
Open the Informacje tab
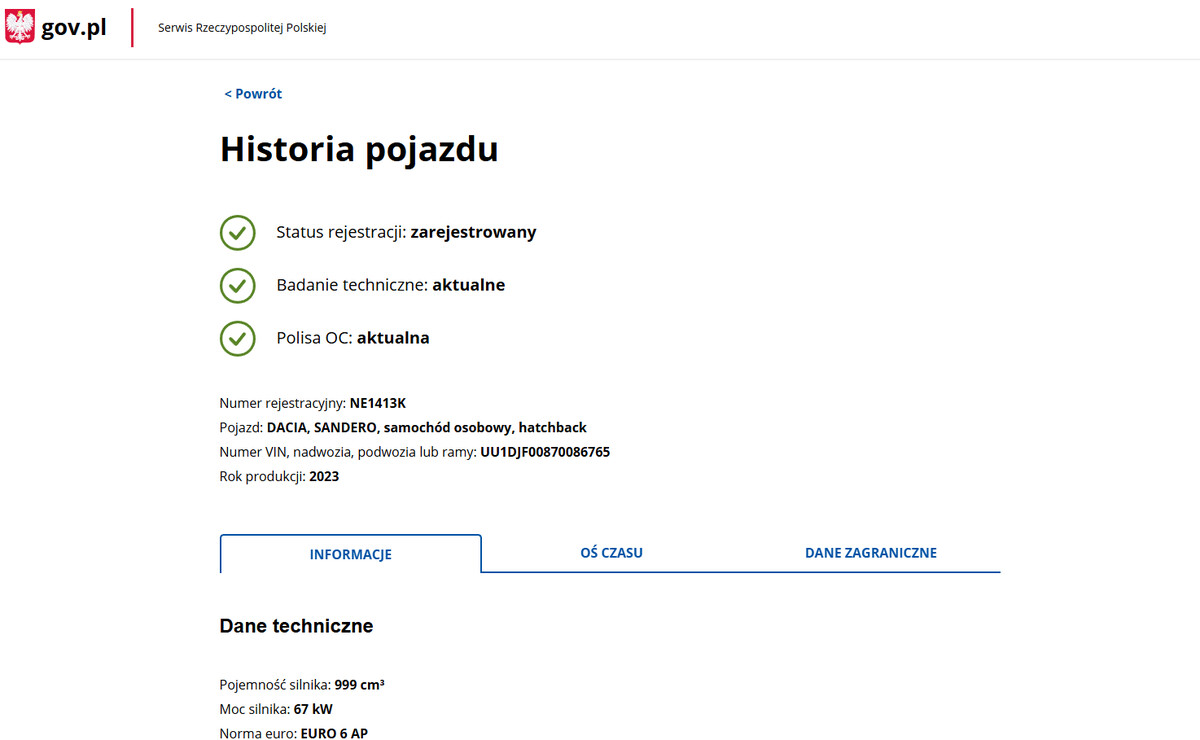point(350,554)
